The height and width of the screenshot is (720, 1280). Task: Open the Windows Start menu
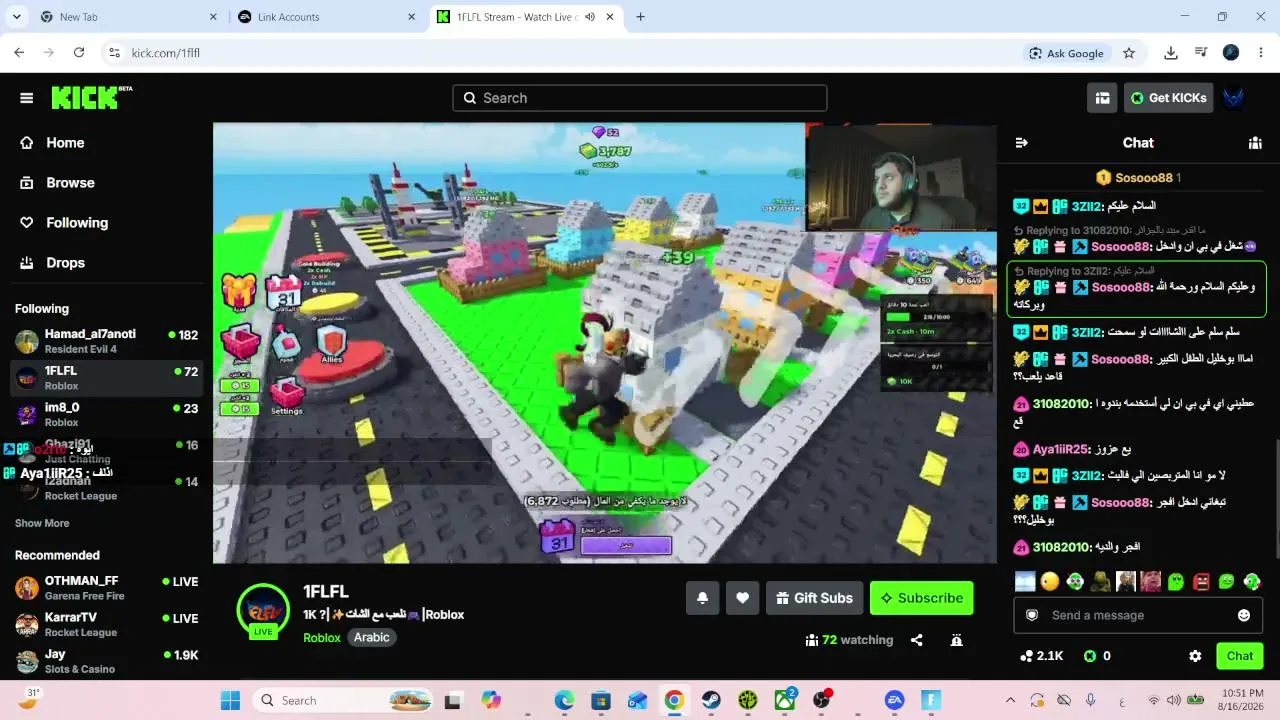[230, 701]
